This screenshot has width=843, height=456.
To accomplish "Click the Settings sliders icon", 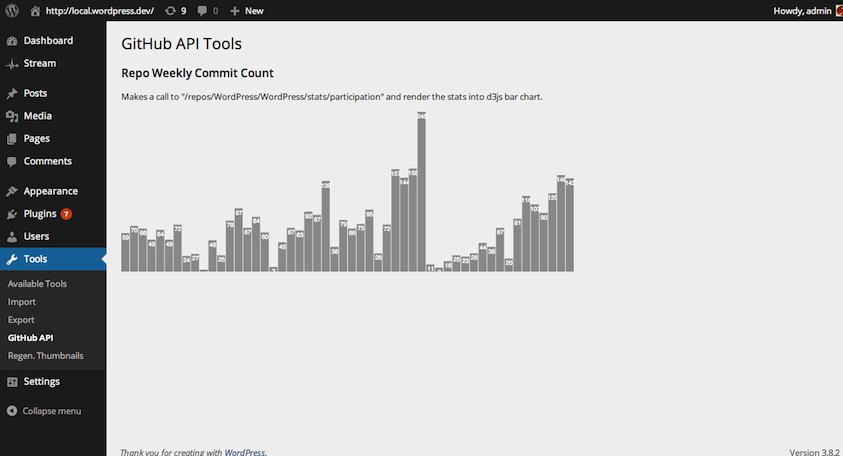I will tap(12, 382).
